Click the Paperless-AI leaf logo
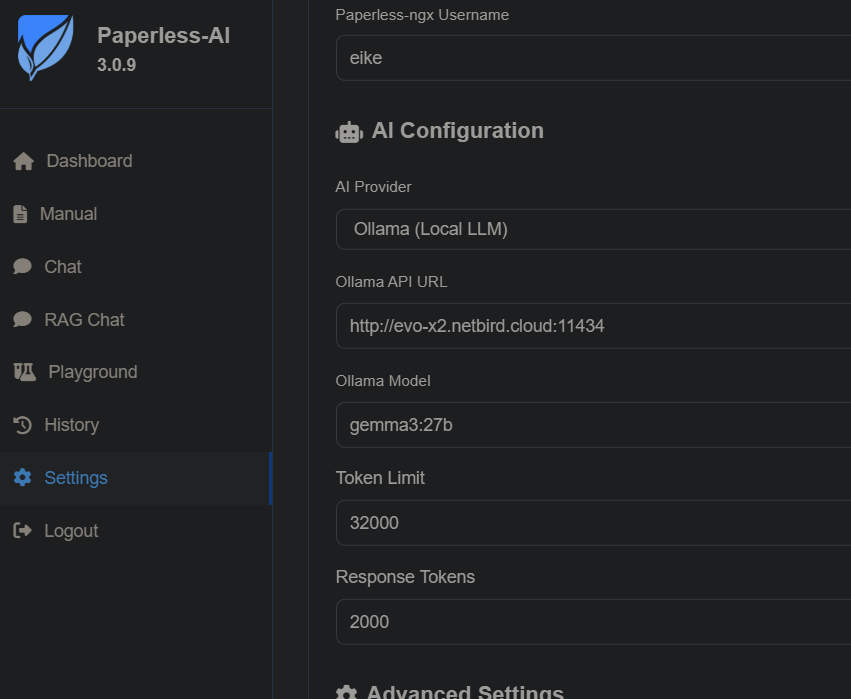The image size is (851, 699). 45,47
